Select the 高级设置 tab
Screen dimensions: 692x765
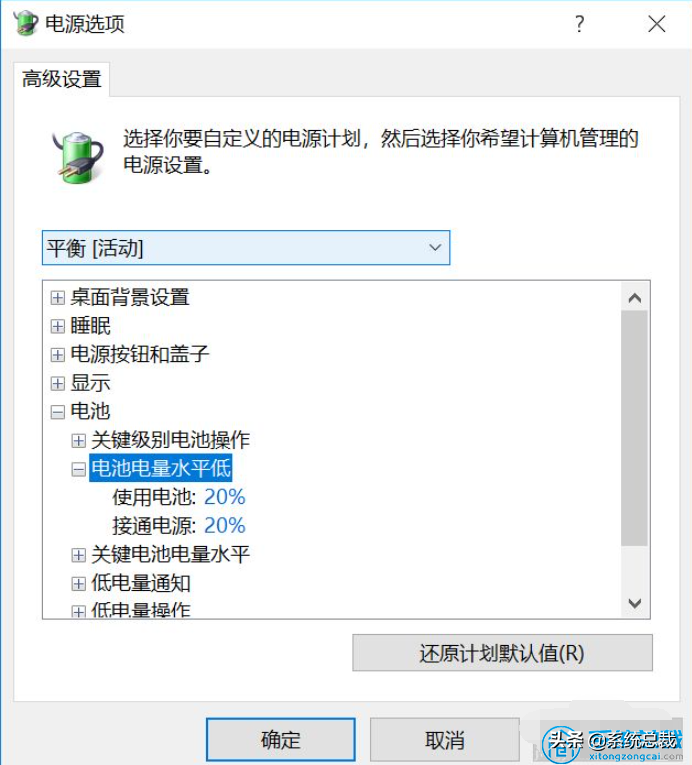click(61, 79)
